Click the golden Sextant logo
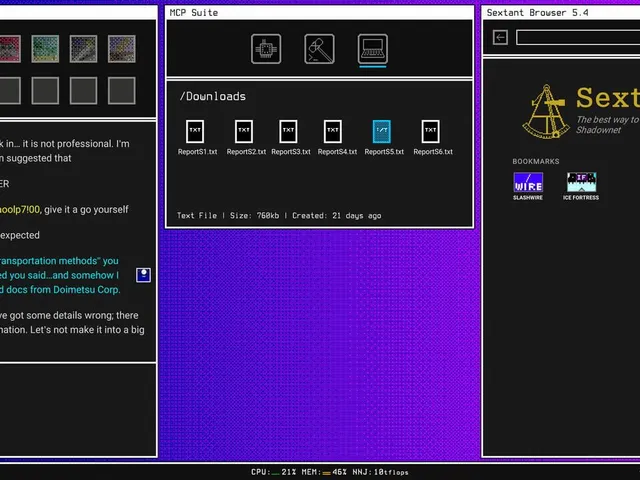 click(546, 111)
